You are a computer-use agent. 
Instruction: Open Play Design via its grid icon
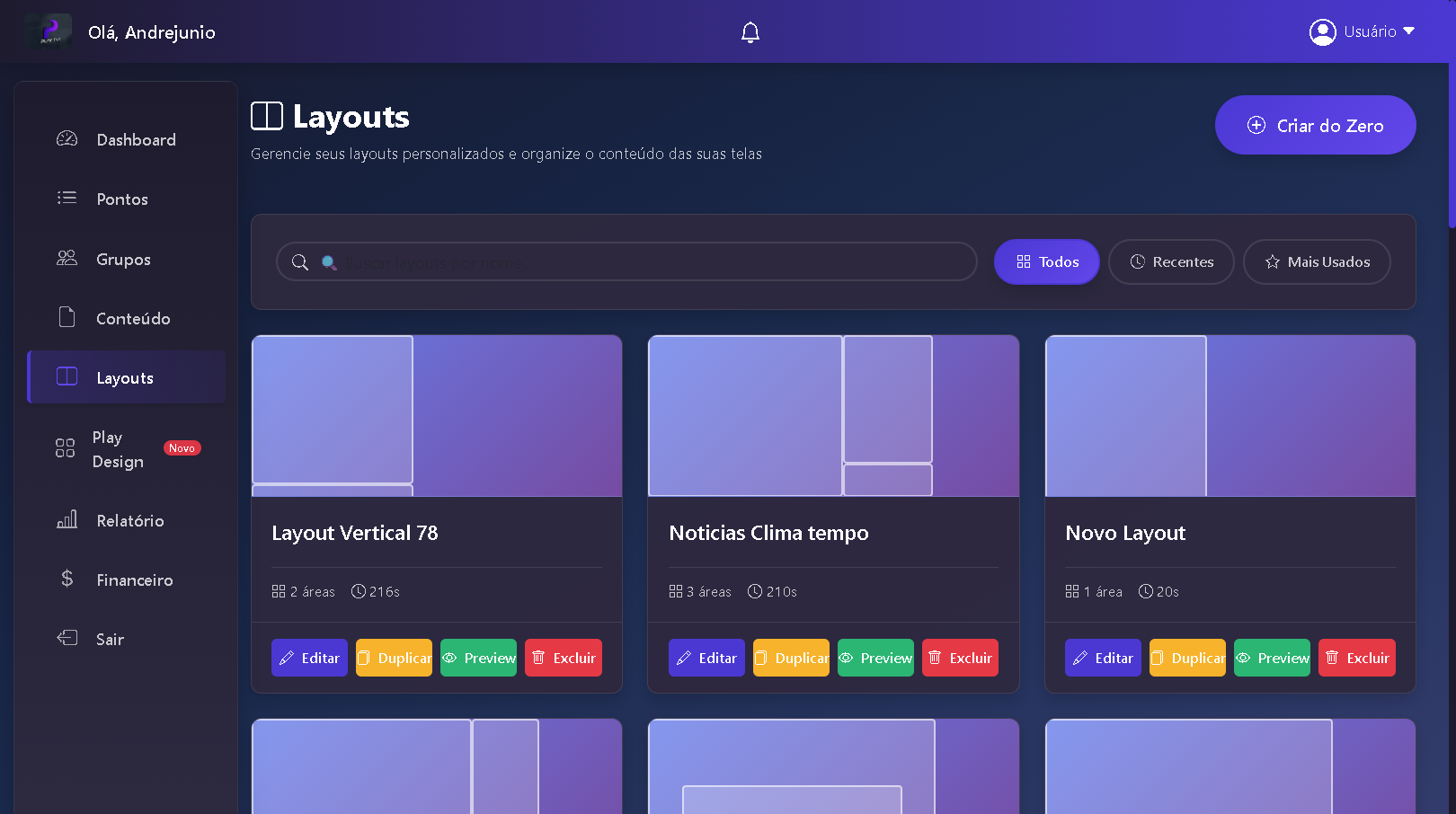(64, 448)
